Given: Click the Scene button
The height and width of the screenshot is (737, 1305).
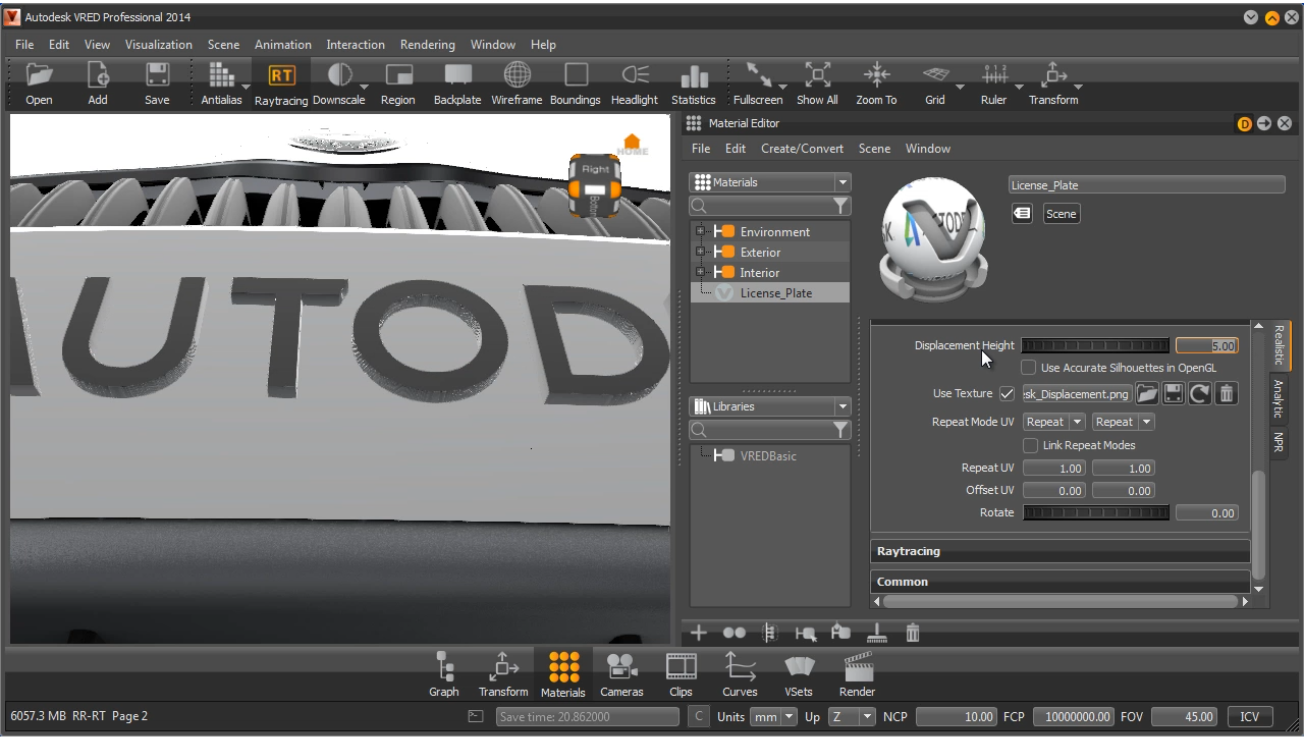Looking at the screenshot, I should pos(1061,214).
